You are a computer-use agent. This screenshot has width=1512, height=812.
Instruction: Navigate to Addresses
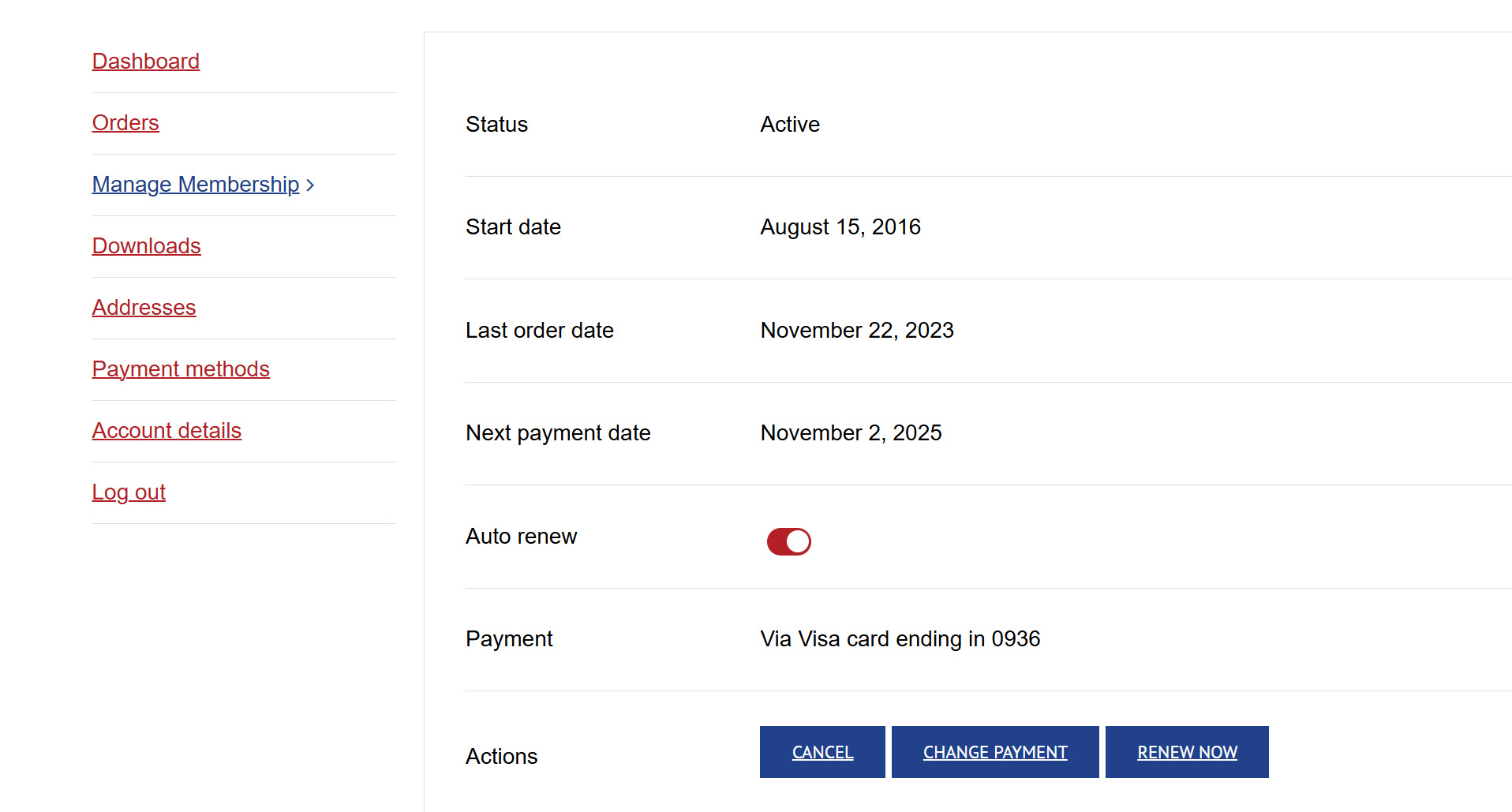pos(144,308)
